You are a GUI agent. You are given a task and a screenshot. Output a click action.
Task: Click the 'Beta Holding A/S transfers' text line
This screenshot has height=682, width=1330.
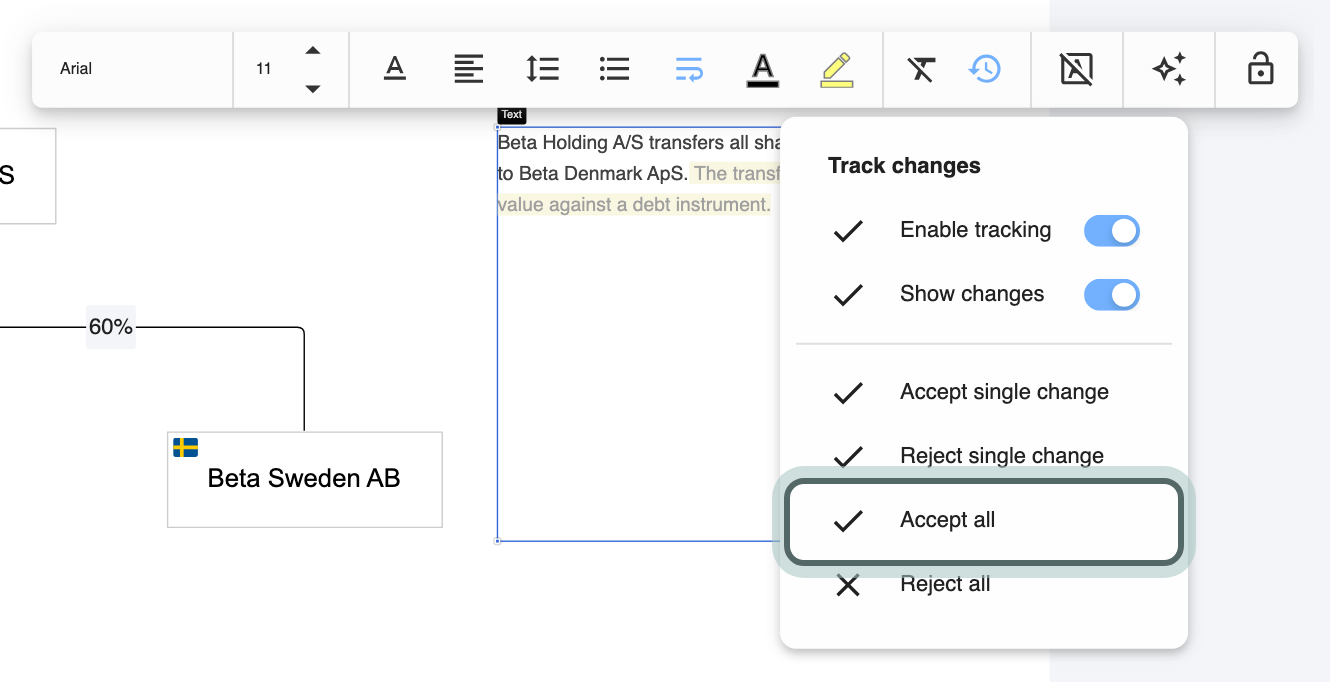(638, 143)
